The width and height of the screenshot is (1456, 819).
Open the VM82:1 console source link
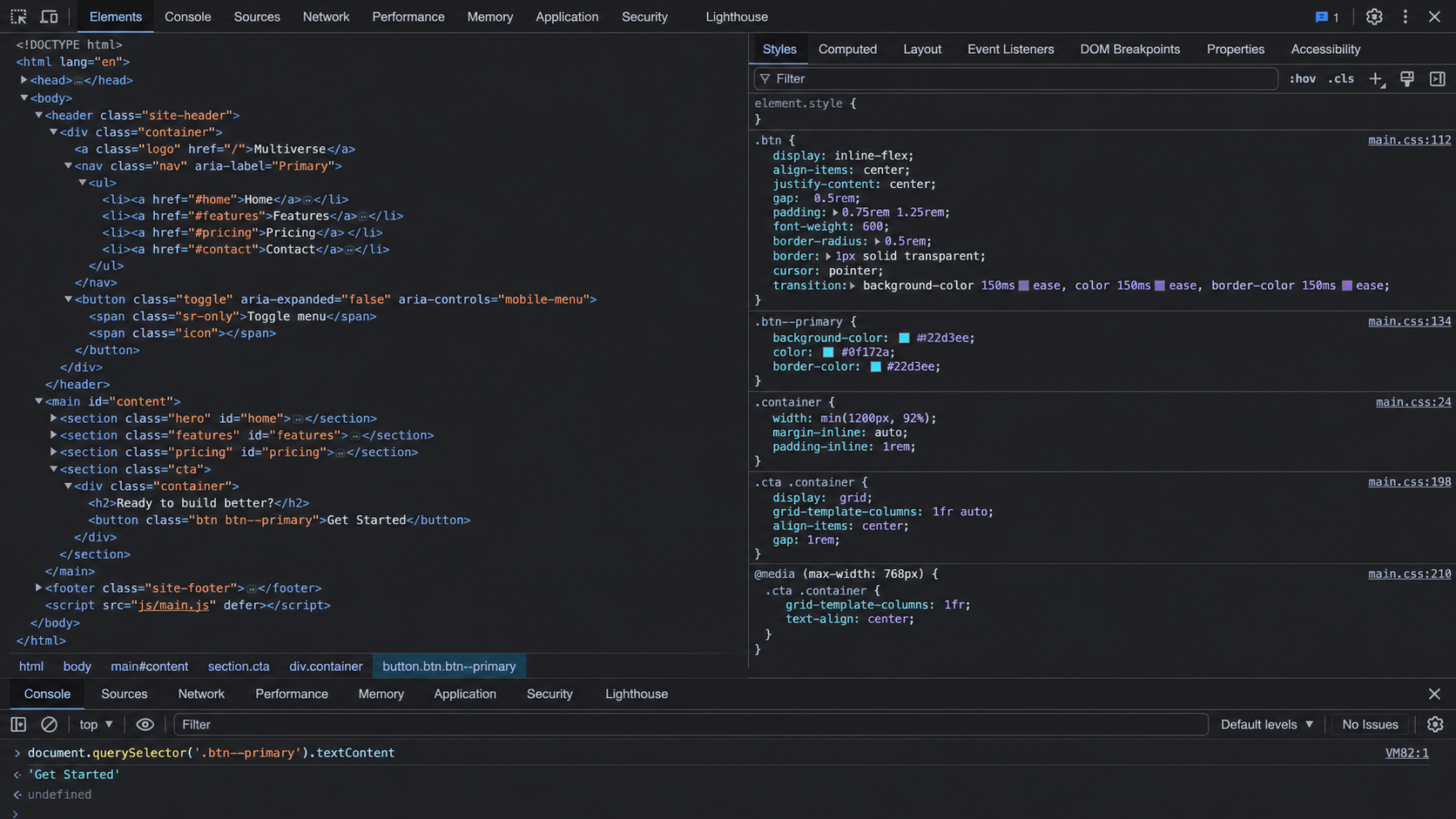1406,753
